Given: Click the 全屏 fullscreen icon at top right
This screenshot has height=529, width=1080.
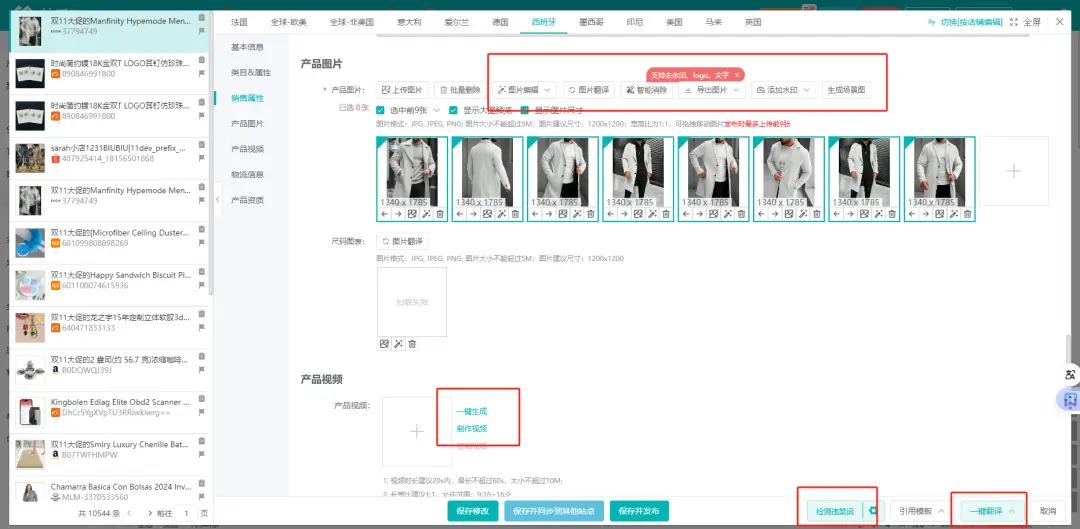Looking at the screenshot, I should tap(1014, 22).
